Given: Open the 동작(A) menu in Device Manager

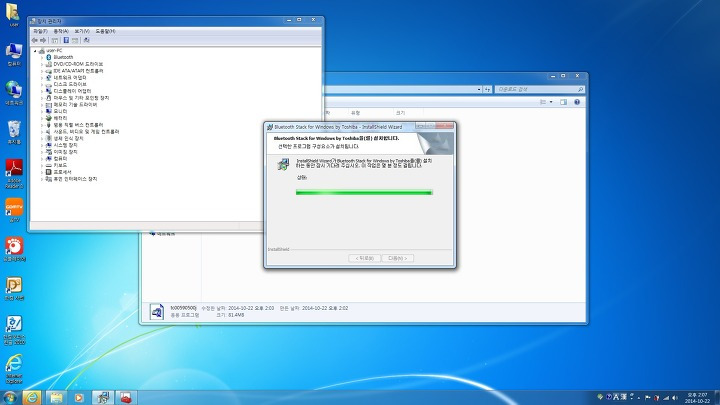Looking at the screenshot, I should click(x=61, y=31).
